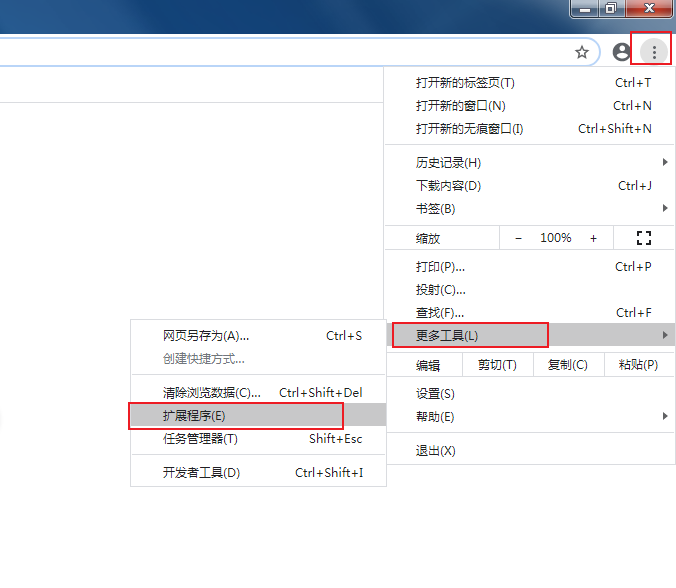Open 下载内容(D) from the menu

pyautogui.click(x=529, y=186)
